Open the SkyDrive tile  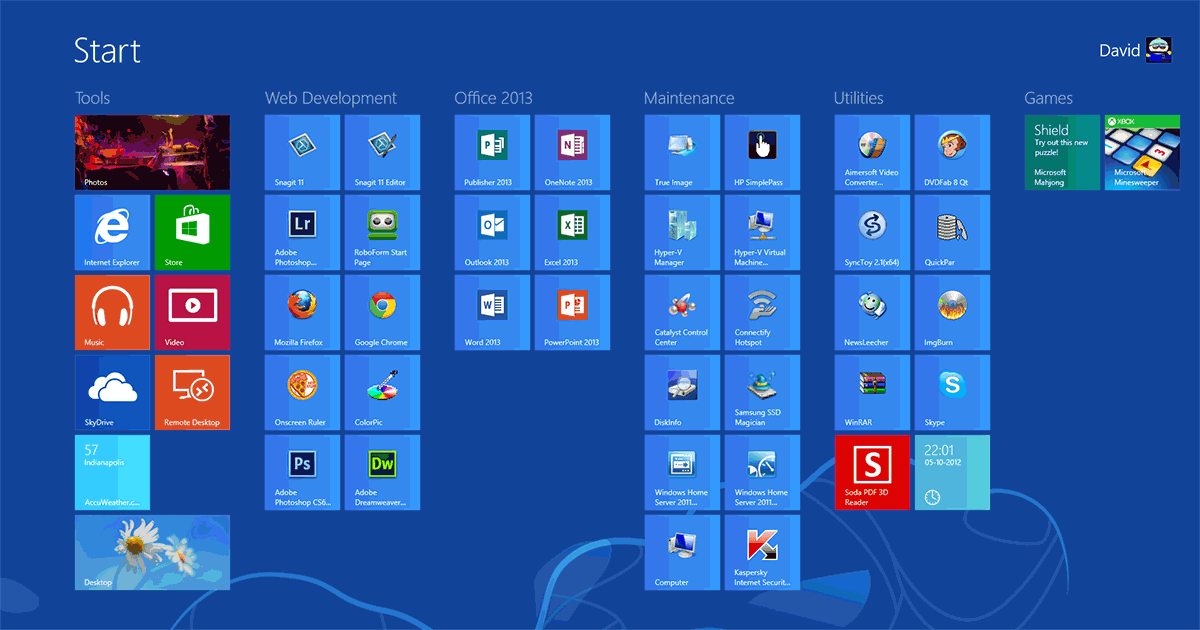112,392
